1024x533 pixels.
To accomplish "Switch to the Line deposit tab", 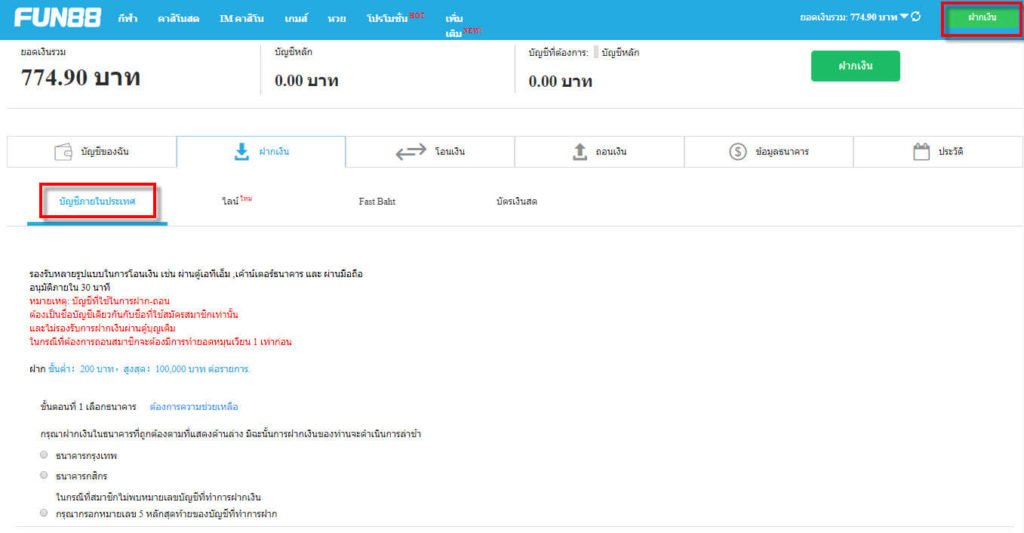I will click(x=234, y=202).
